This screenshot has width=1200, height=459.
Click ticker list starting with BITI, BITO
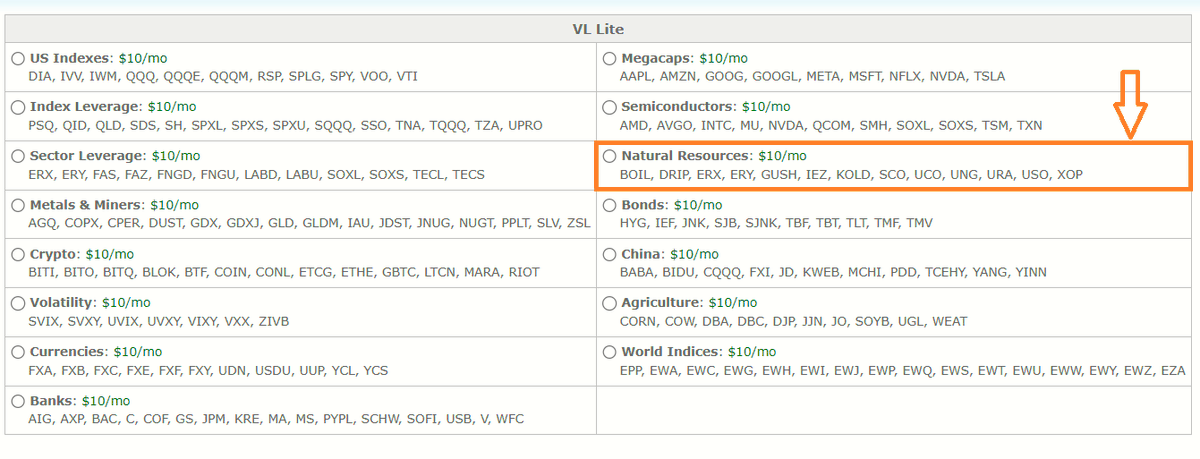[284, 272]
